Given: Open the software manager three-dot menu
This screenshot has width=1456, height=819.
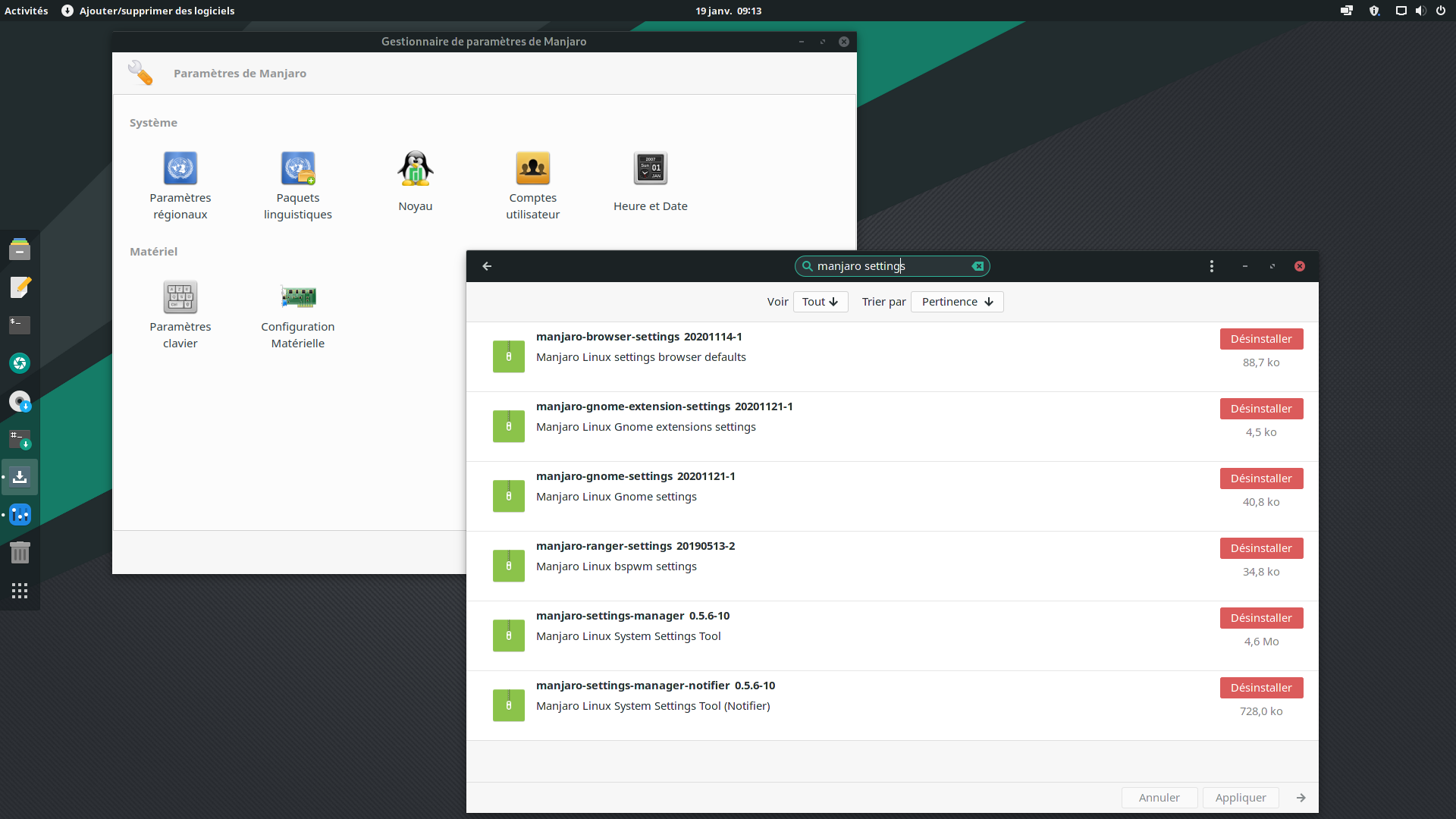Looking at the screenshot, I should click(1212, 266).
